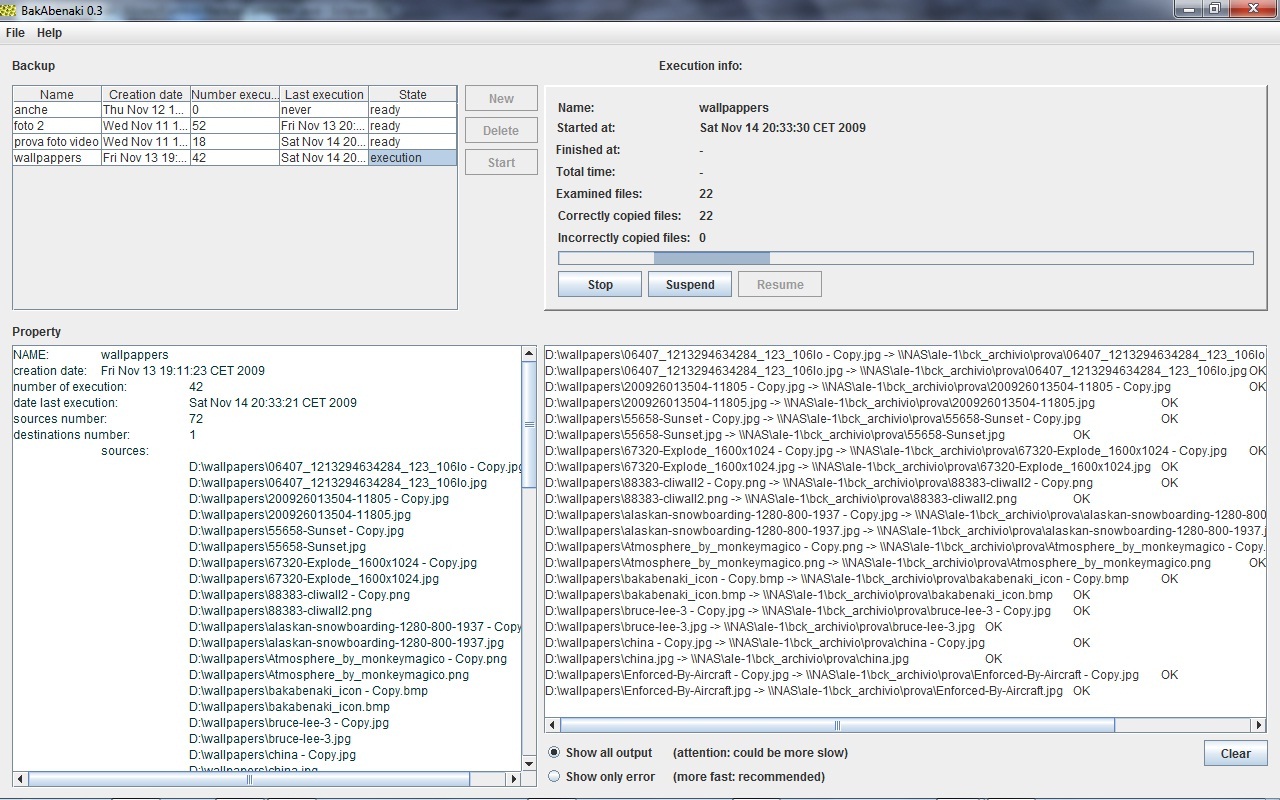Click the Property panel scroll down arrow
The height and width of the screenshot is (800, 1280).
529,763
